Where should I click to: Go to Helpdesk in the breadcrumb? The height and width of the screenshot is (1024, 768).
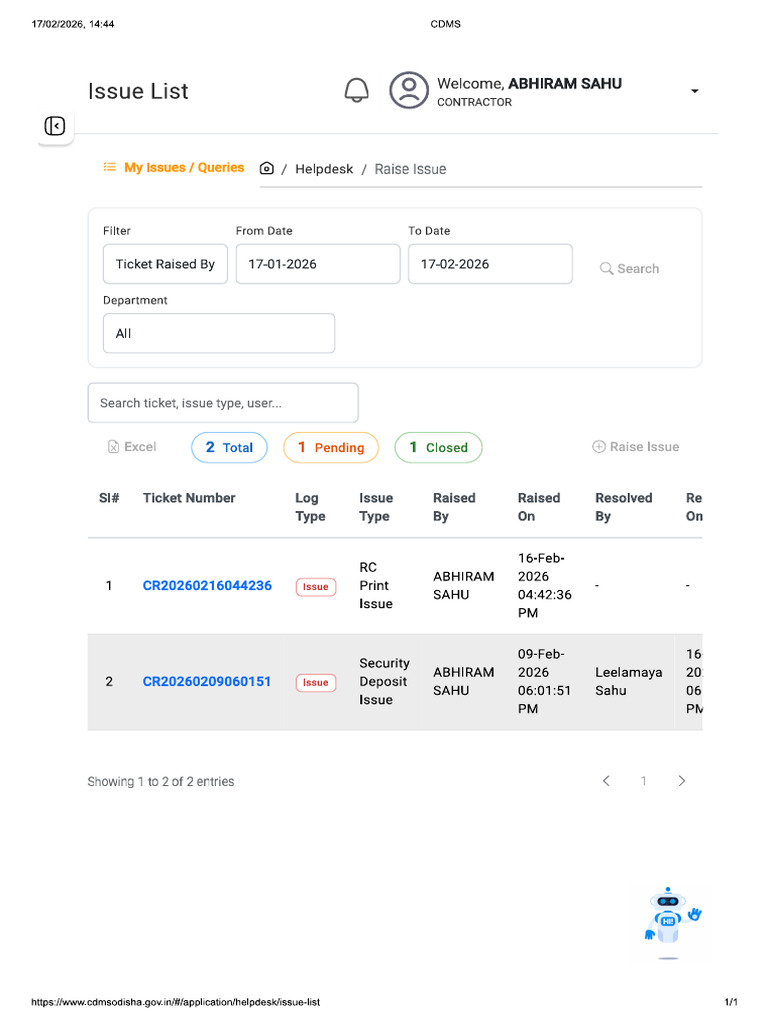coord(324,169)
